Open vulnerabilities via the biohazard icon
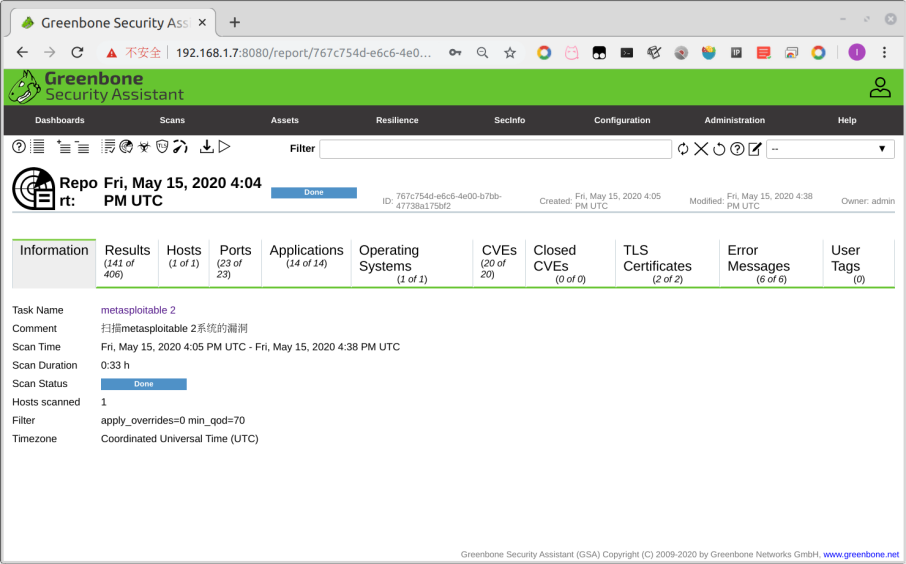 click(x=144, y=148)
